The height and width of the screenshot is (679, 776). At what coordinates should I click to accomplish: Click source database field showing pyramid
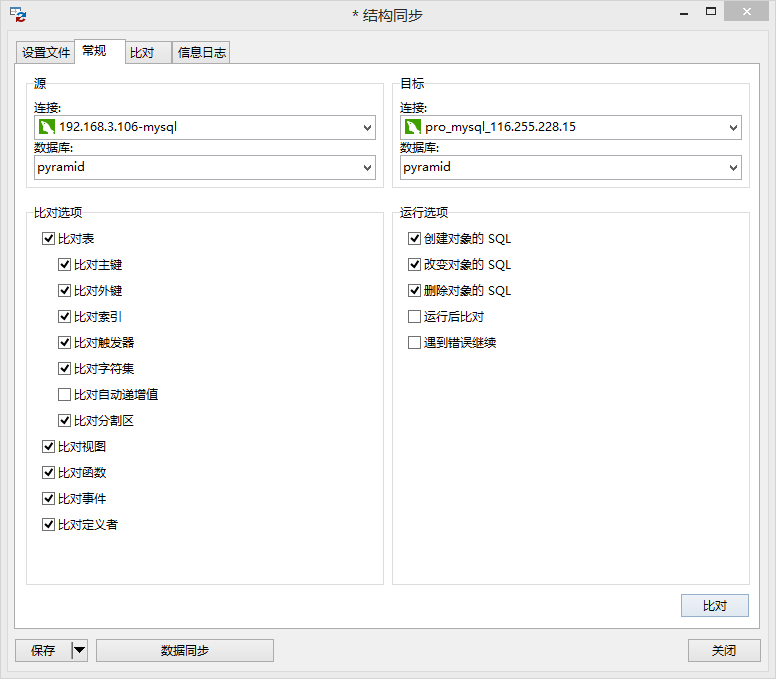(x=205, y=168)
